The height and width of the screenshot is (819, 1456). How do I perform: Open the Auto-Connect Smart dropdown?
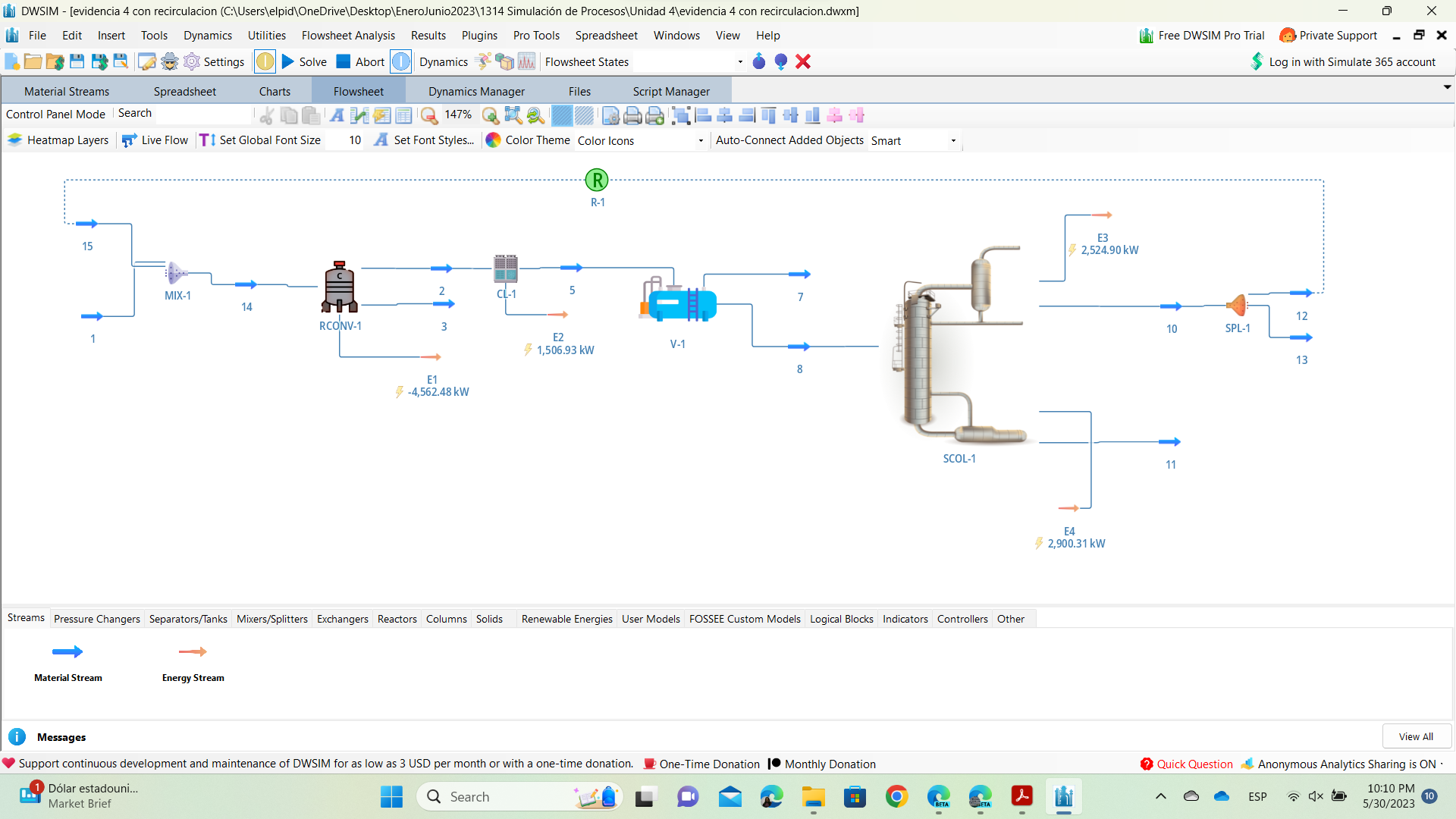[x=952, y=141]
